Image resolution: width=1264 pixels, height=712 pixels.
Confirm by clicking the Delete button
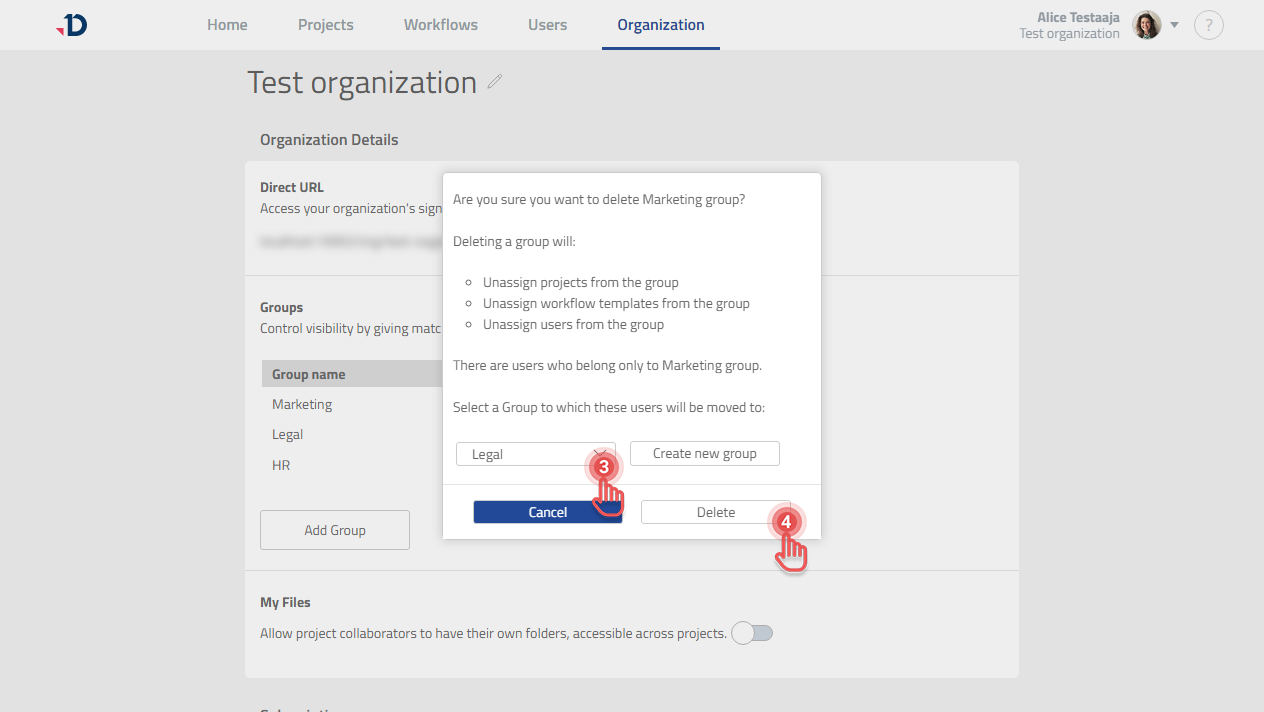coord(716,511)
